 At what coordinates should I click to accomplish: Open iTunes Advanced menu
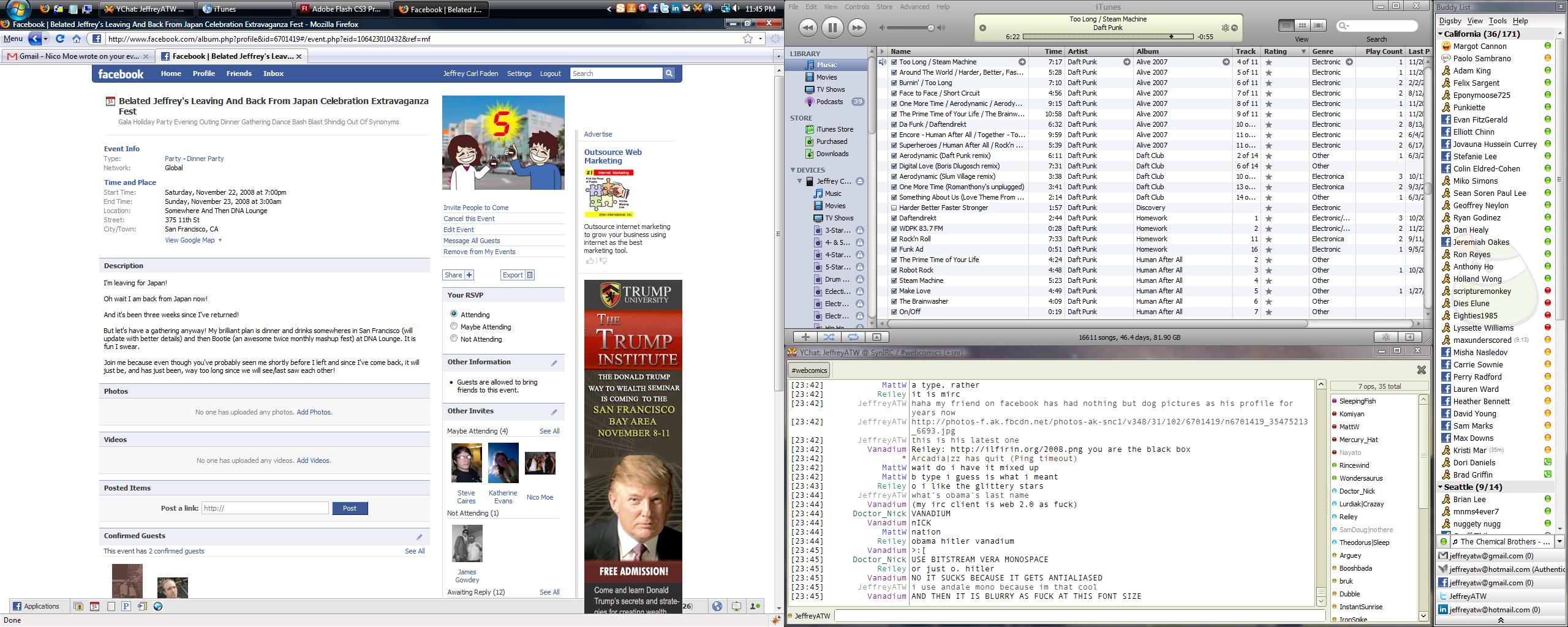click(914, 7)
